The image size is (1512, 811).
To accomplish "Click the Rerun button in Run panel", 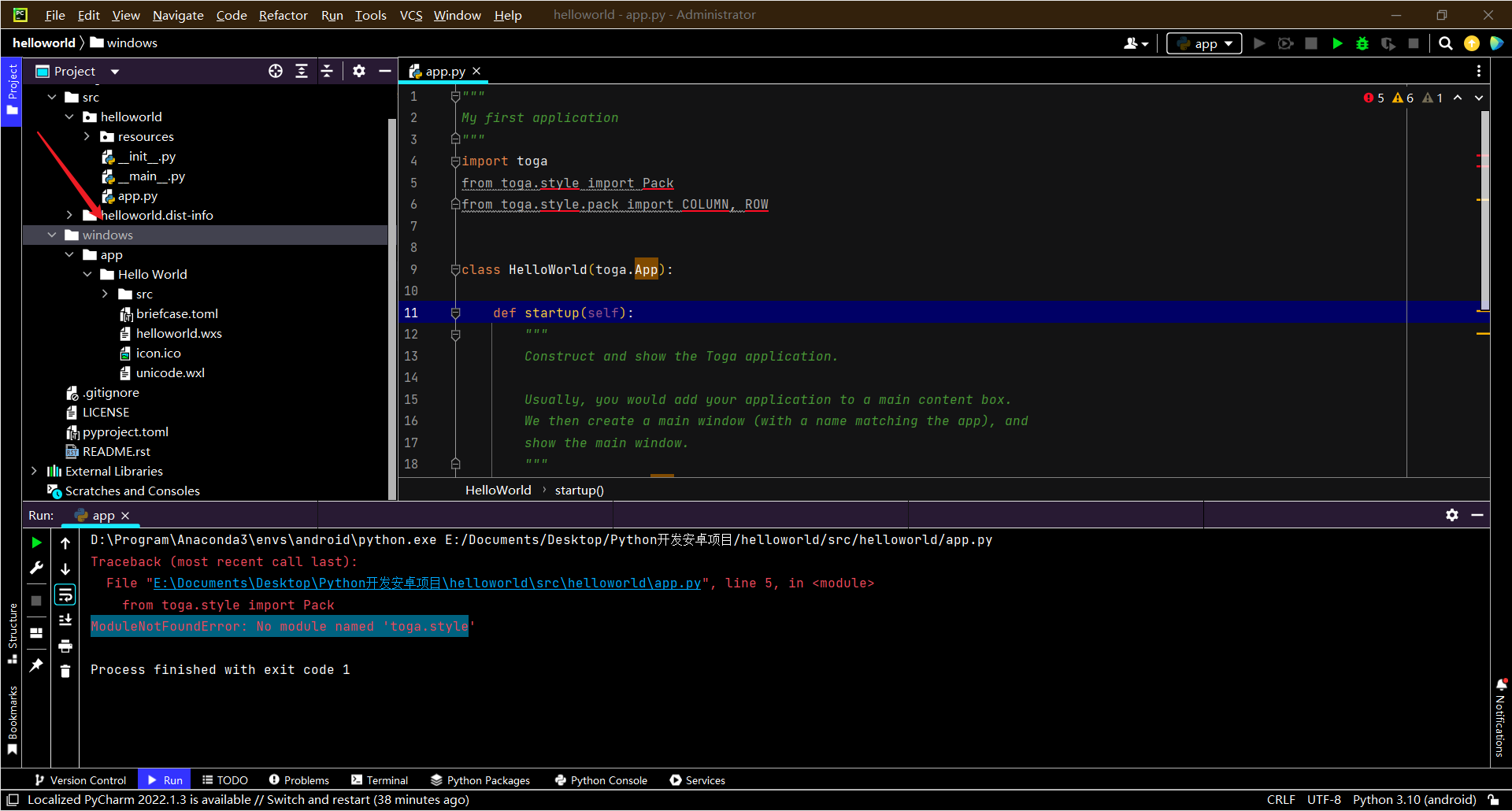I will [36, 543].
